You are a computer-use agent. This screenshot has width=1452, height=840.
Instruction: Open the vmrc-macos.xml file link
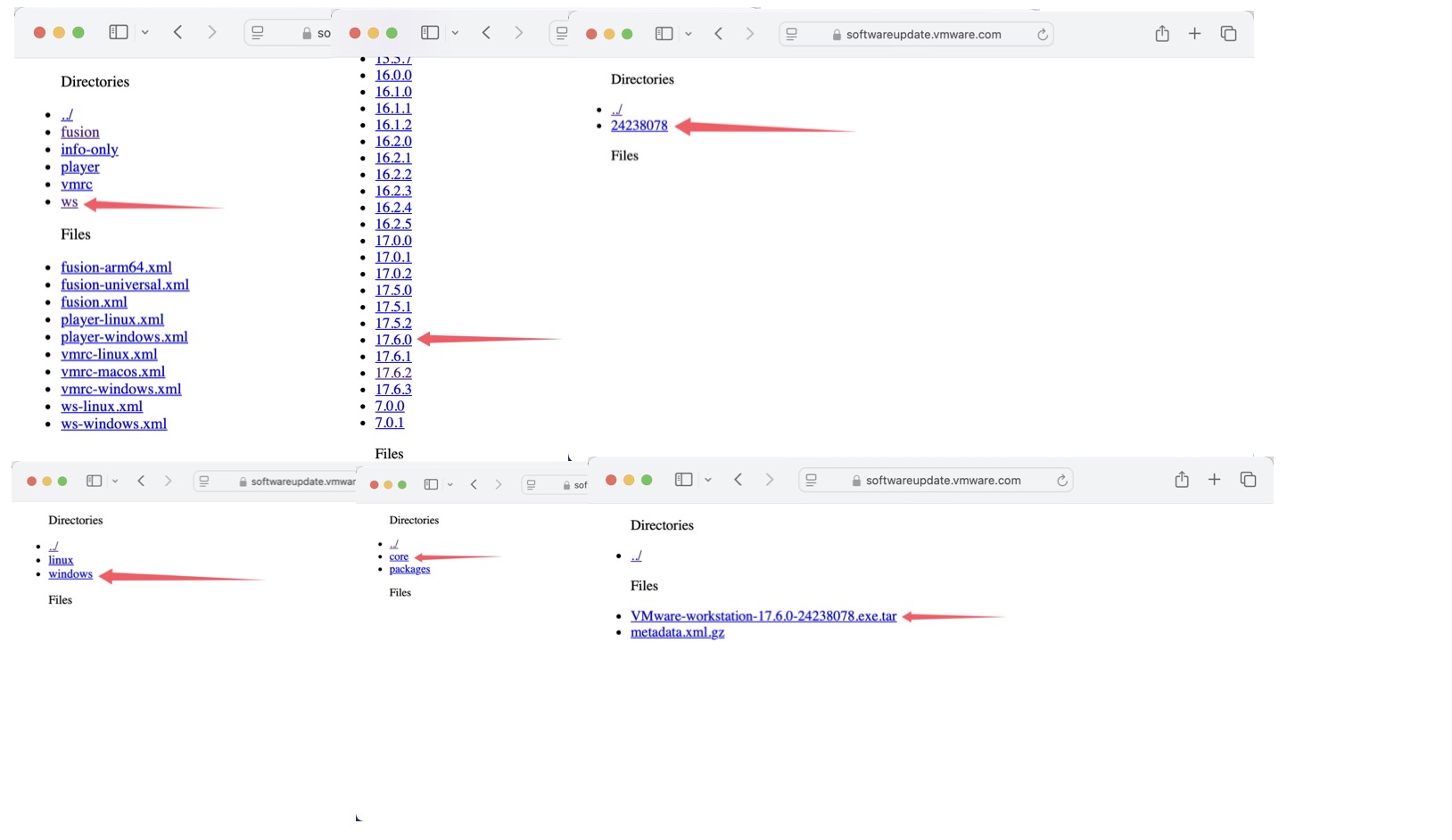(x=112, y=372)
